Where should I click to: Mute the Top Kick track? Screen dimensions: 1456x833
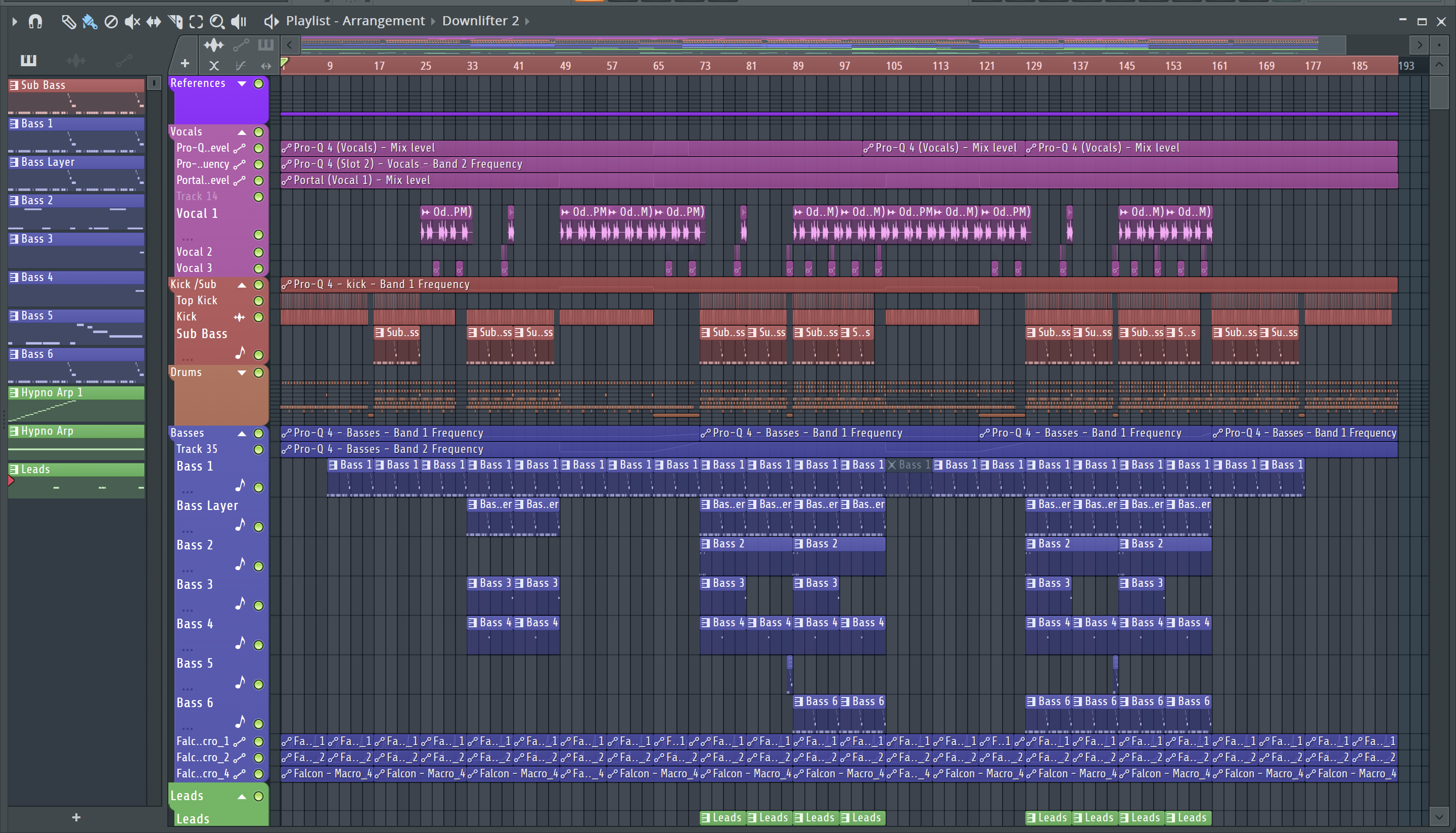[258, 301]
